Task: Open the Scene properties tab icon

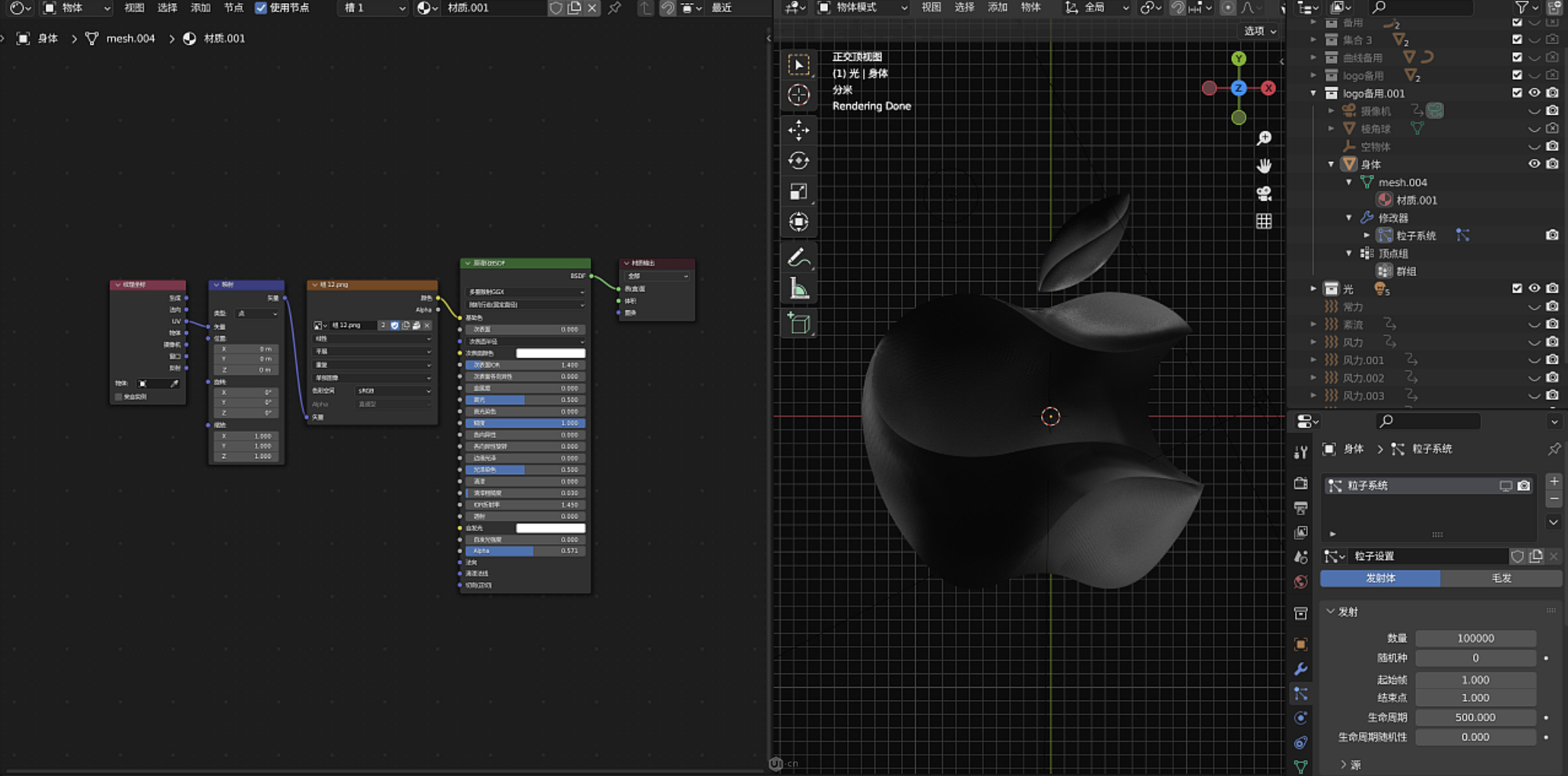Action: (x=1301, y=557)
